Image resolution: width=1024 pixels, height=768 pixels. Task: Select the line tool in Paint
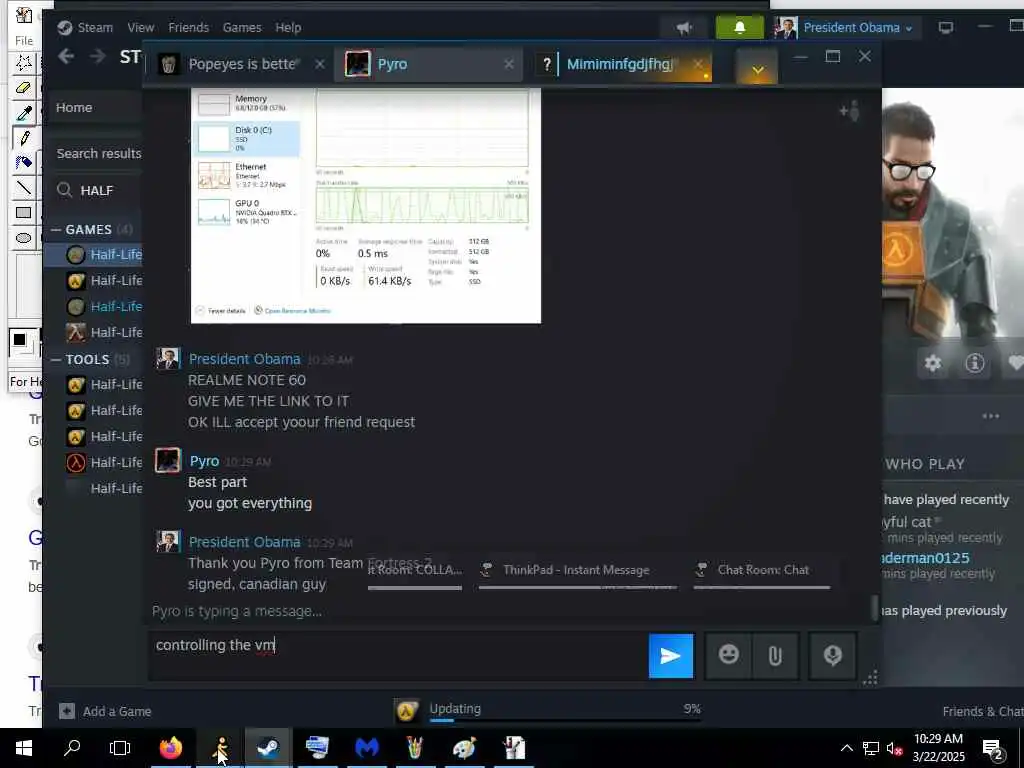pyautogui.click(x=24, y=188)
